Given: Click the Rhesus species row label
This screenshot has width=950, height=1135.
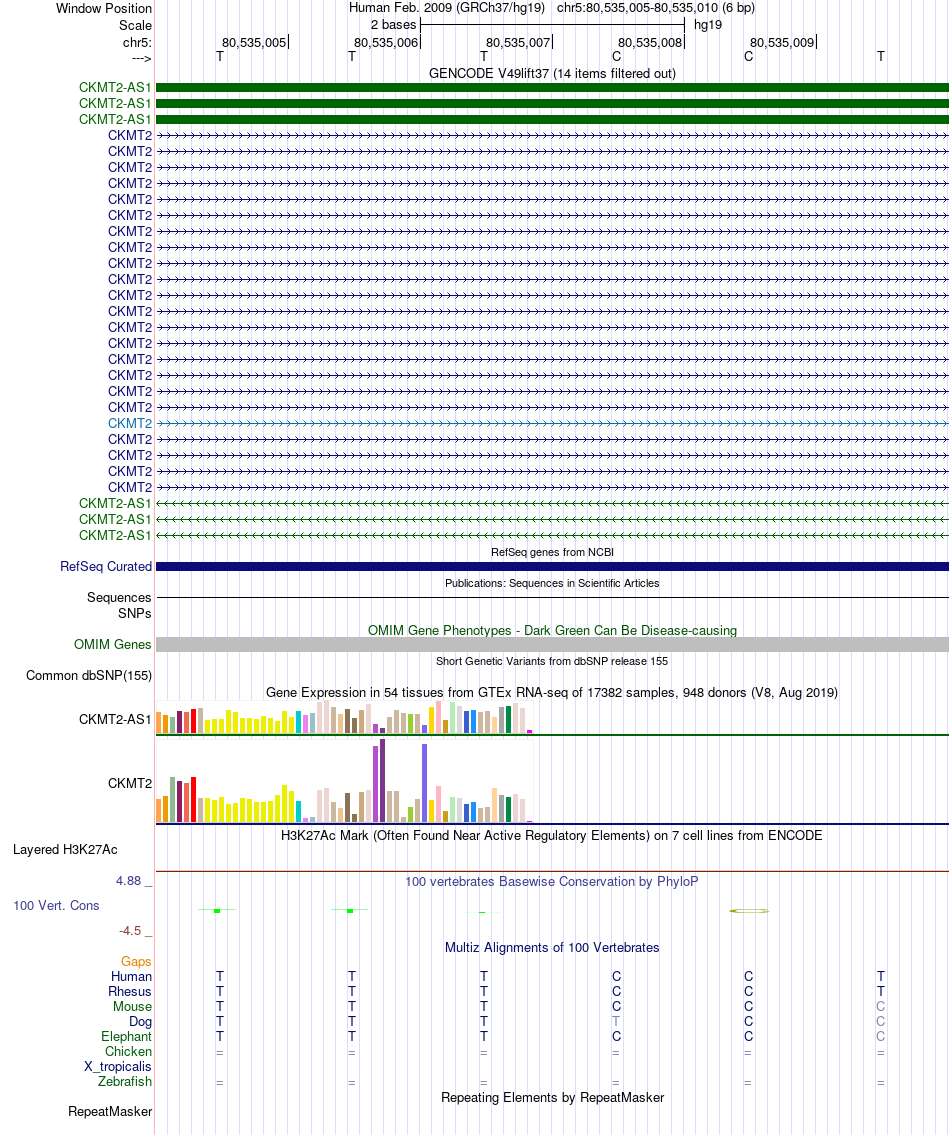Looking at the screenshot, I should tap(130, 992).
